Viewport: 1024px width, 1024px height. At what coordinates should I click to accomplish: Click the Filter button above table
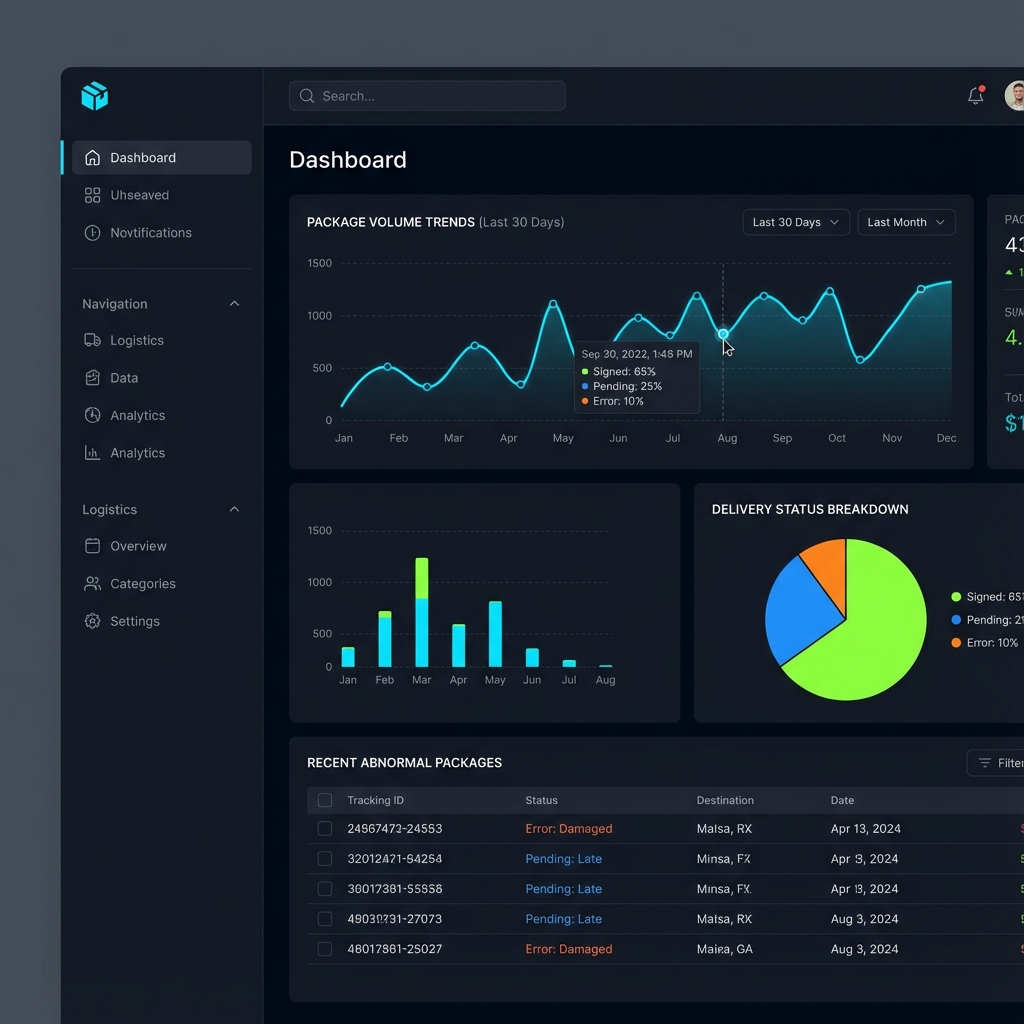pyautogui.click(x=998, y=763)
